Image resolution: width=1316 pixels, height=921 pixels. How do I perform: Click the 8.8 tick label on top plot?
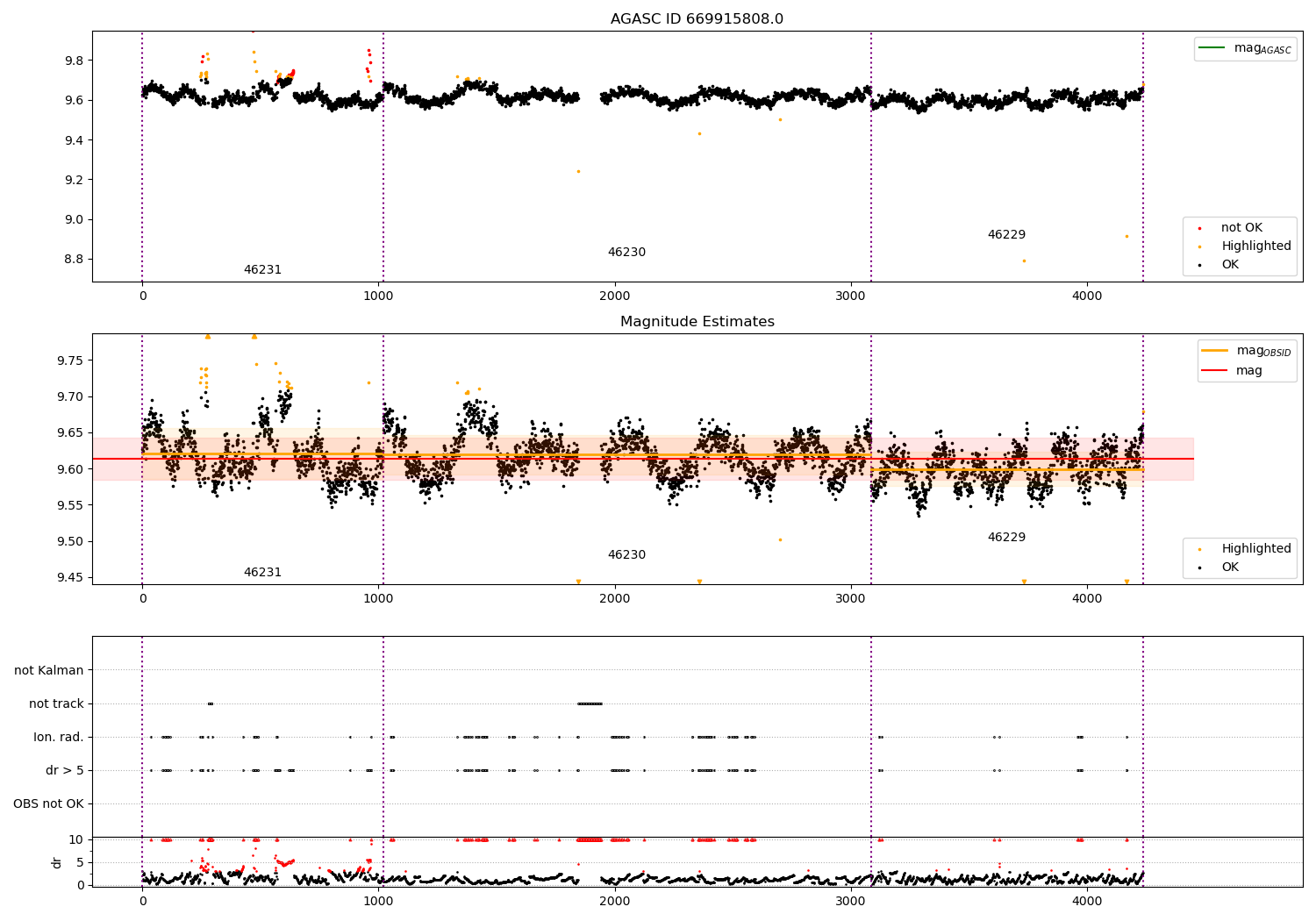point(74,260)
